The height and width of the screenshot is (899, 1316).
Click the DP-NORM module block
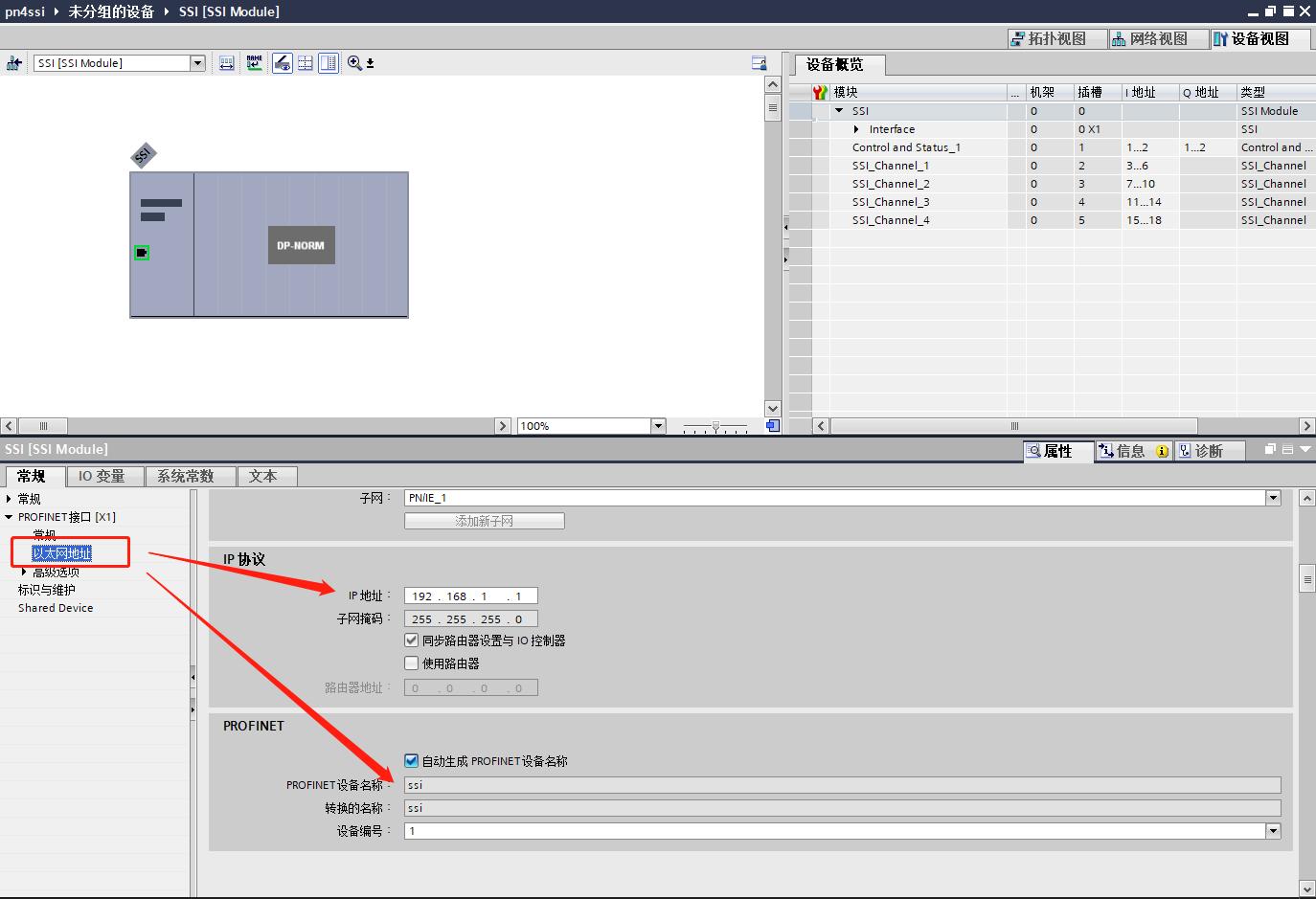click(301, 245)
